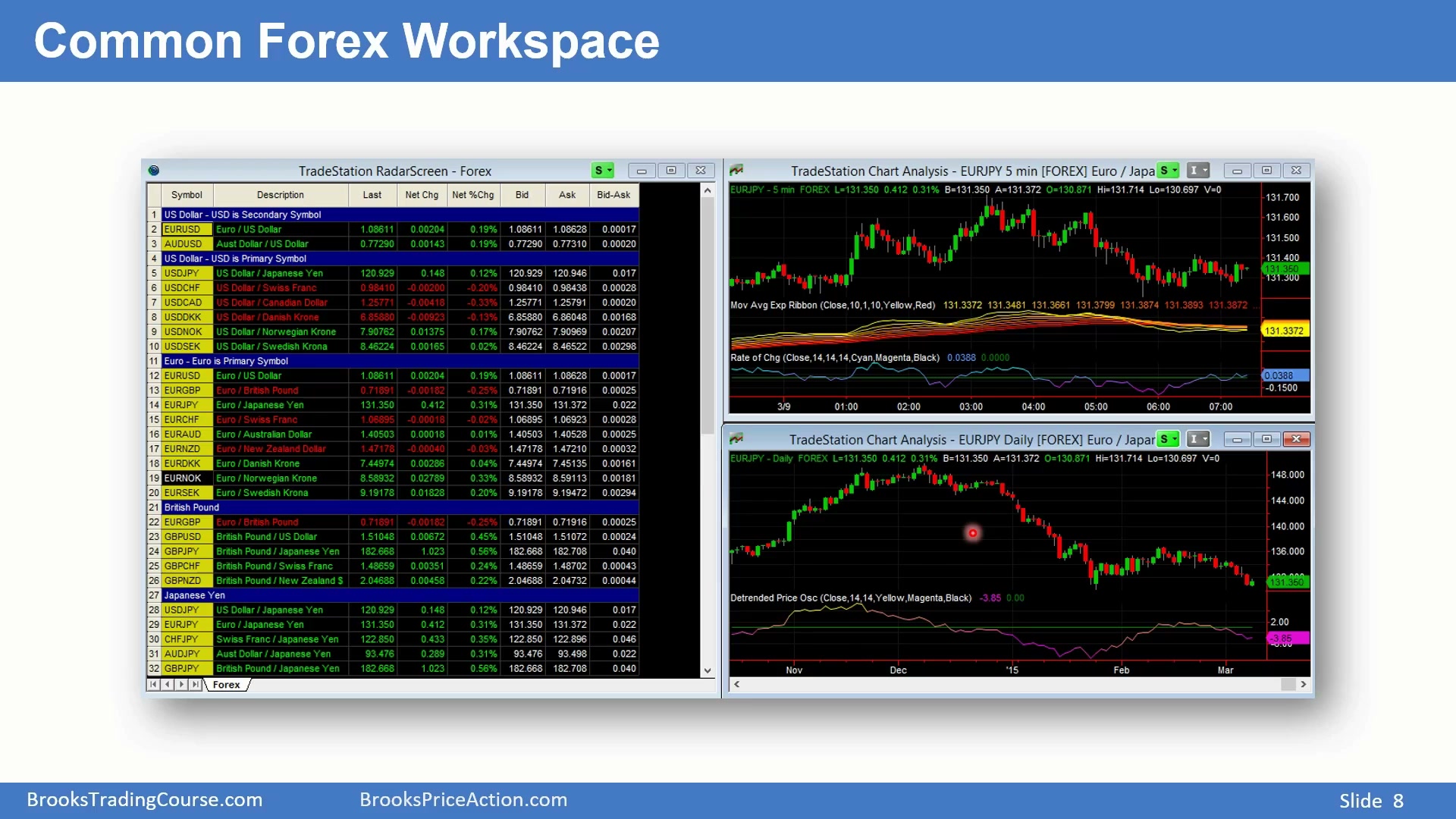Click RadarScreen scrollbar down arrow
The width and height of the screenshot is (1456, 819).
pyautogui.click(x=708, y=671)
